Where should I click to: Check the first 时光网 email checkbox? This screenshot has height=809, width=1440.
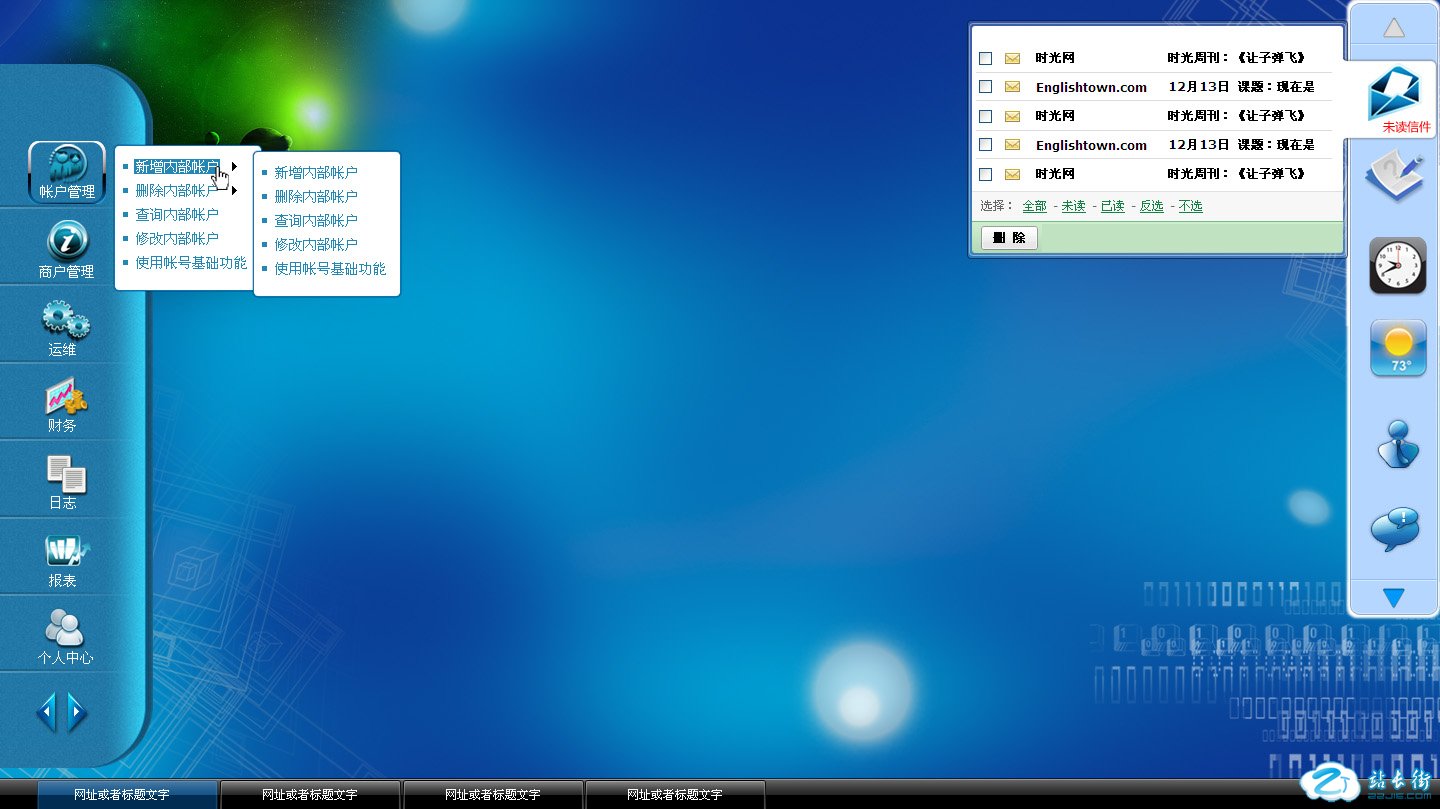point(985,59)
